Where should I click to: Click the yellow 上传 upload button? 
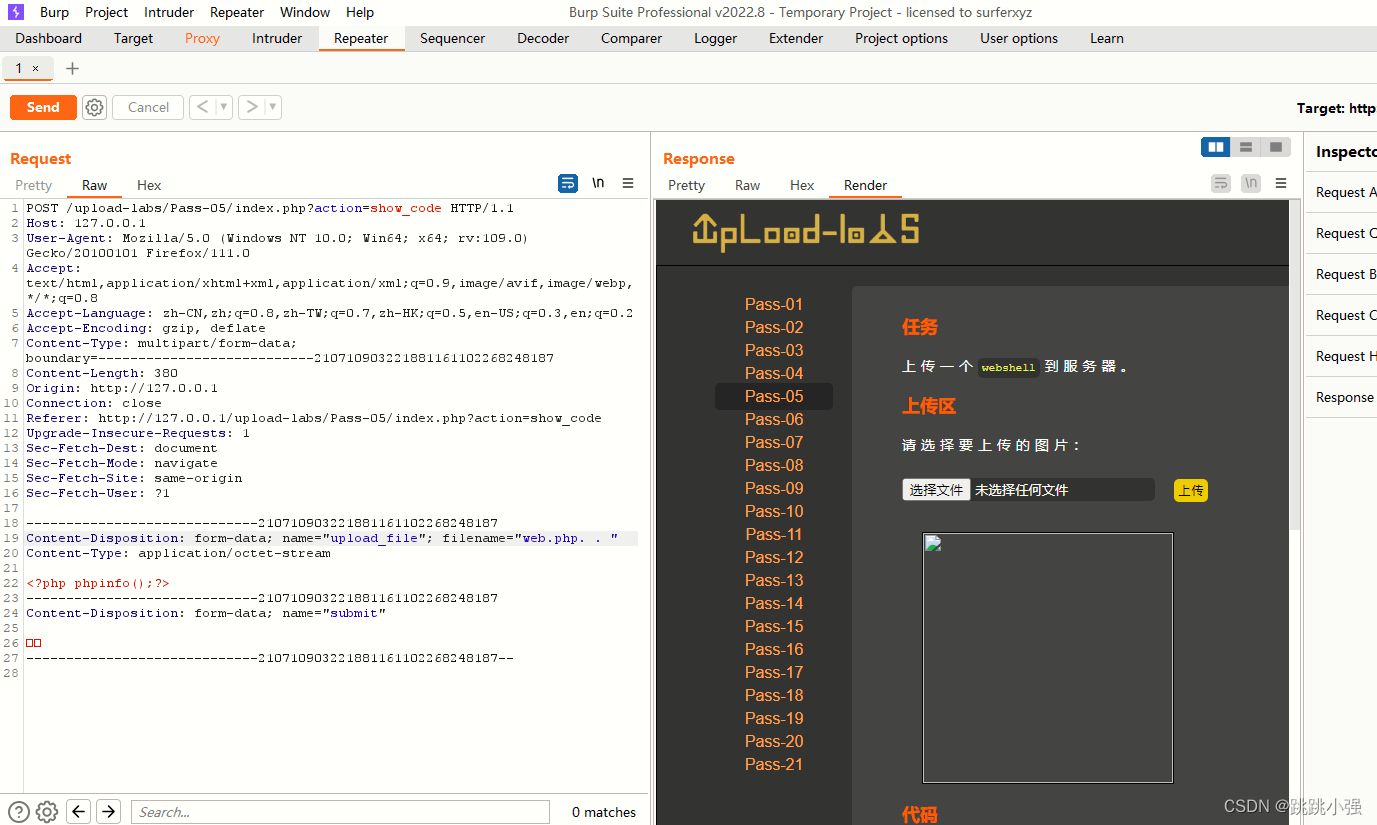pos(1190,490)
